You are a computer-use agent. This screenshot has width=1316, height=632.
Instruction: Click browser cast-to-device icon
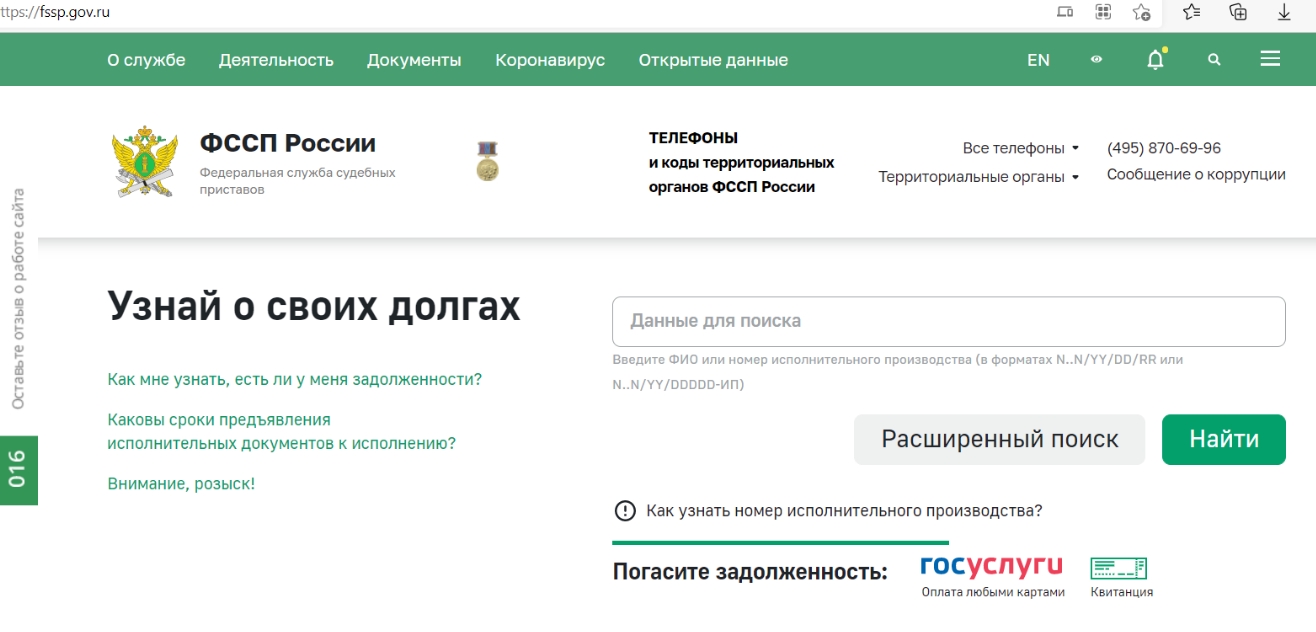[x=1065, y=12]
